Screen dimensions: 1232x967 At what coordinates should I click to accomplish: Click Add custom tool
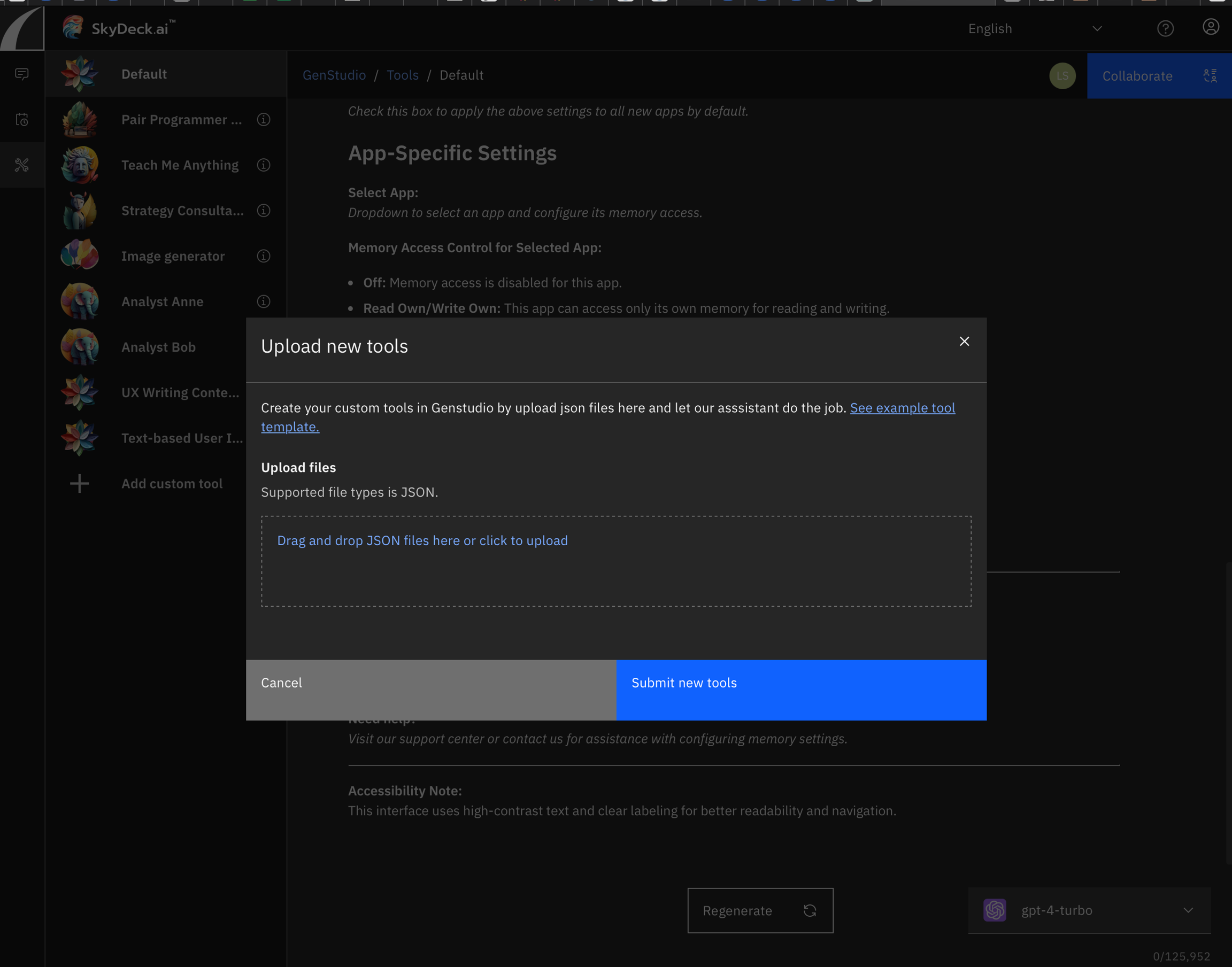146,483
